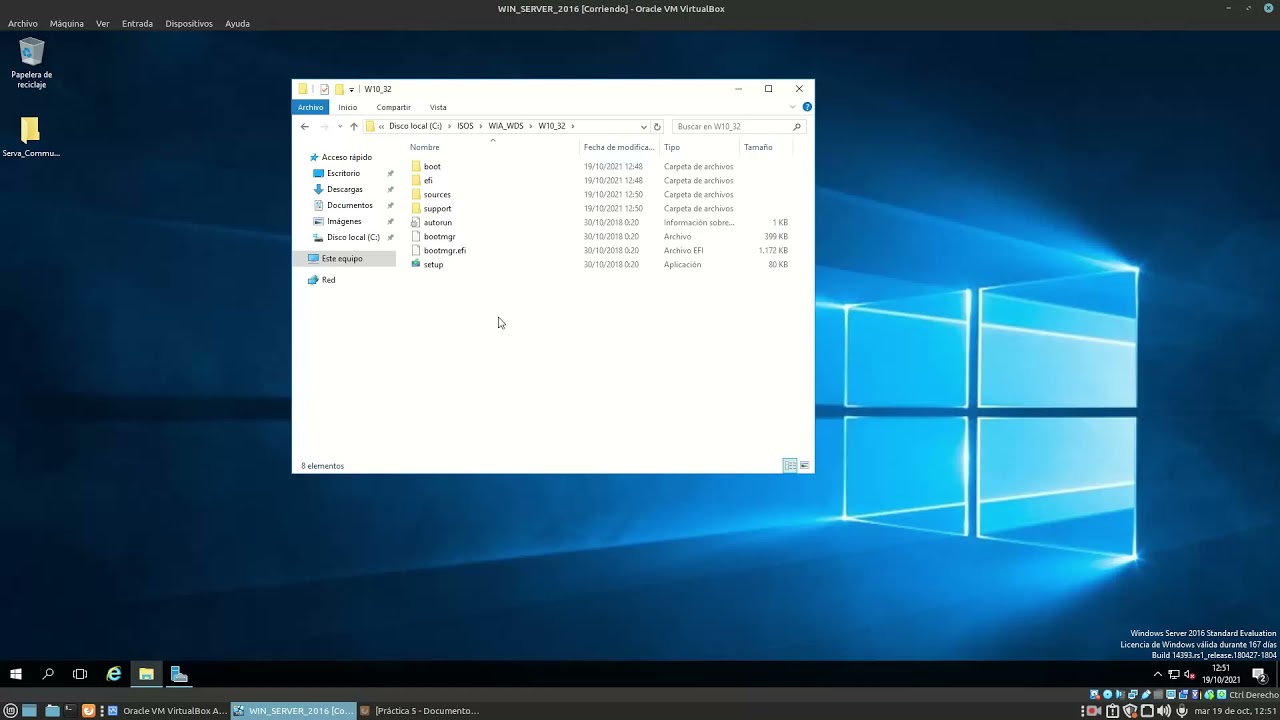
Task: Click the W10_32 breadcrumb chevron
Action: point(573,127)
